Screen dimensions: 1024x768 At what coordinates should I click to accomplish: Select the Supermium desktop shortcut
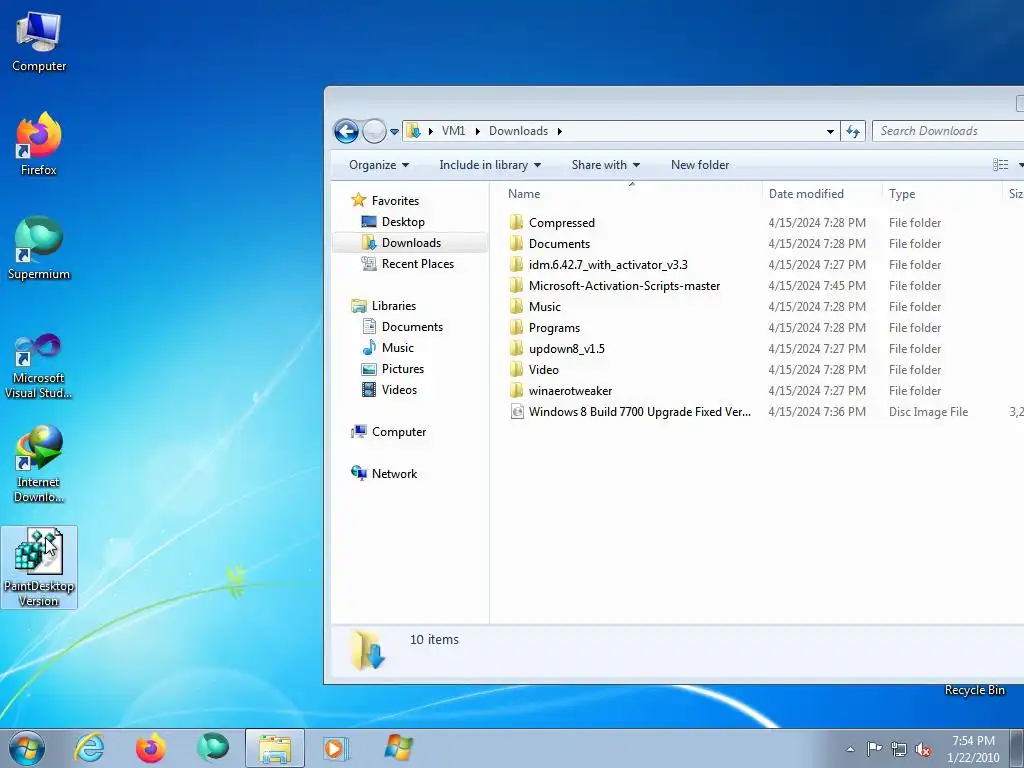click(x=39, y=249)
